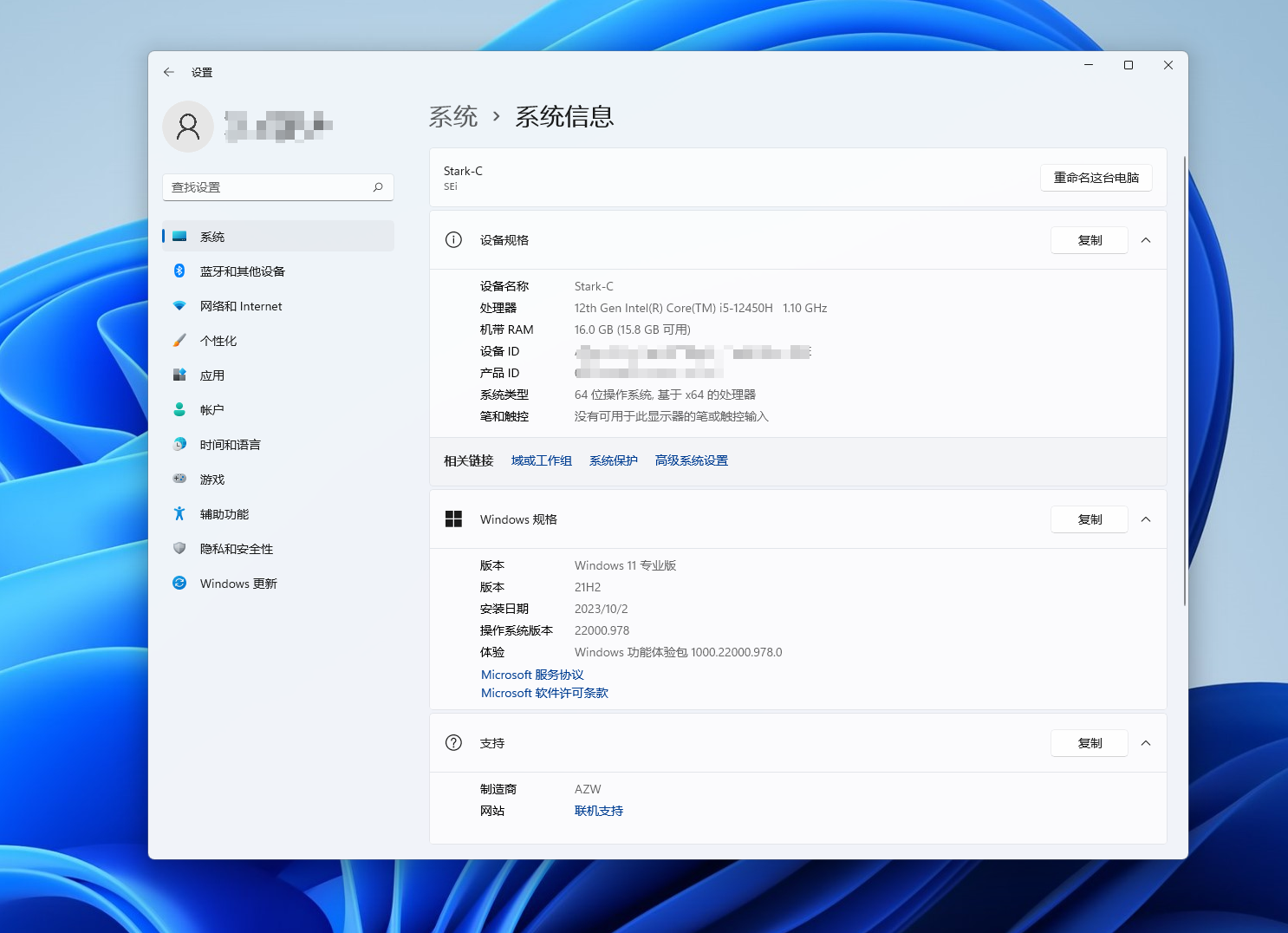Click the 查找设置 search field
Screen dimensions: 1288x933
278,187
